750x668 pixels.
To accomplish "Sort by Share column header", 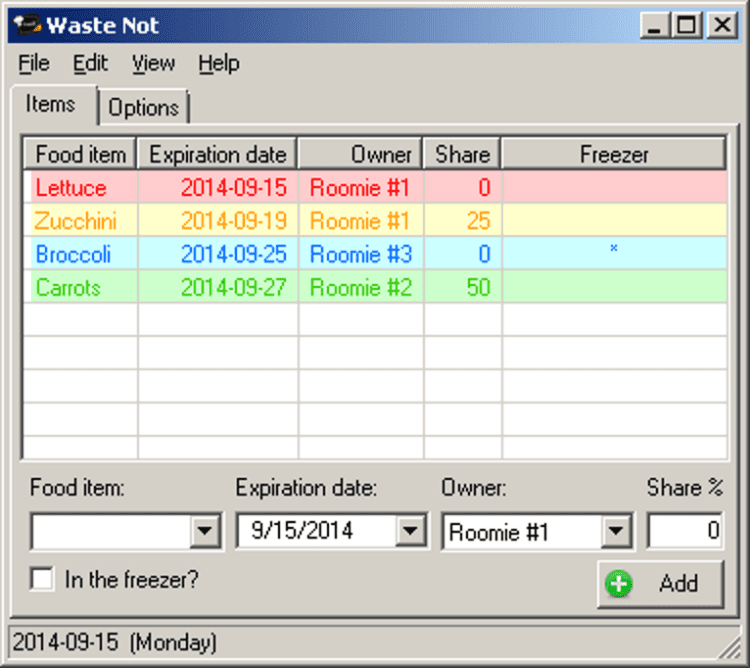I will (x=462, y=154).
